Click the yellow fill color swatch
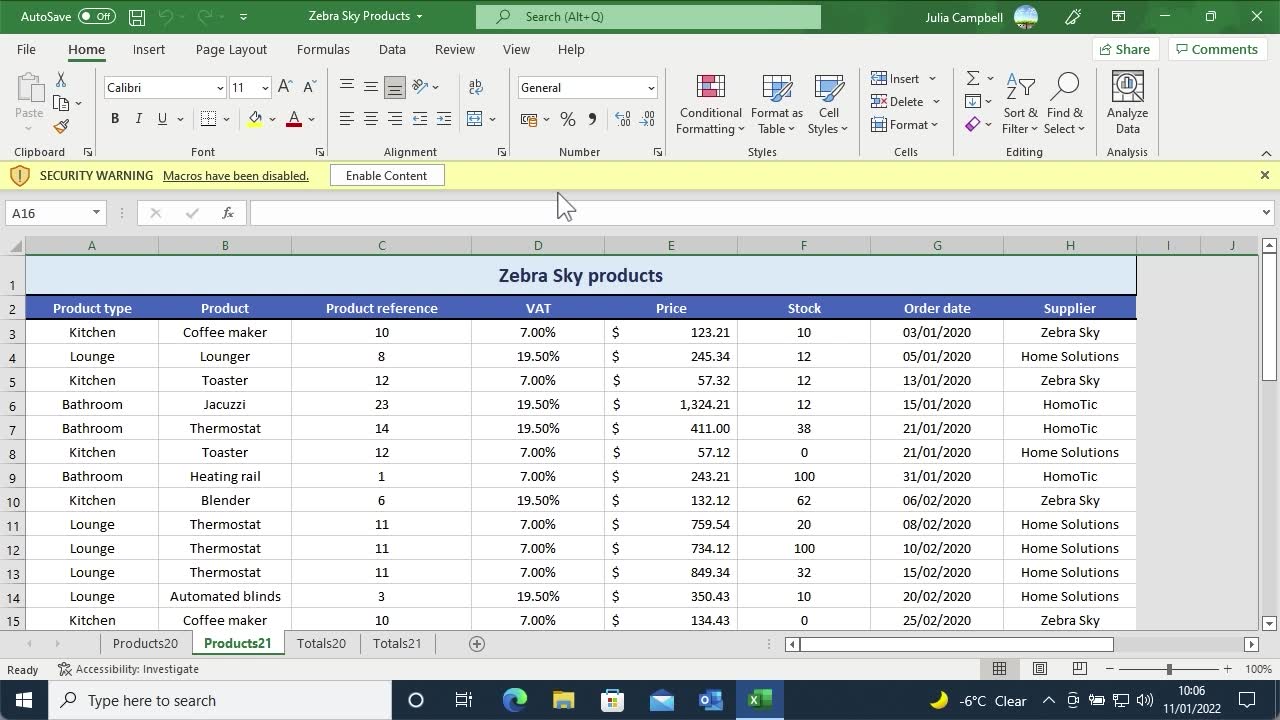This screenshot has height=720, width=1280. click(x=255, y=119)
